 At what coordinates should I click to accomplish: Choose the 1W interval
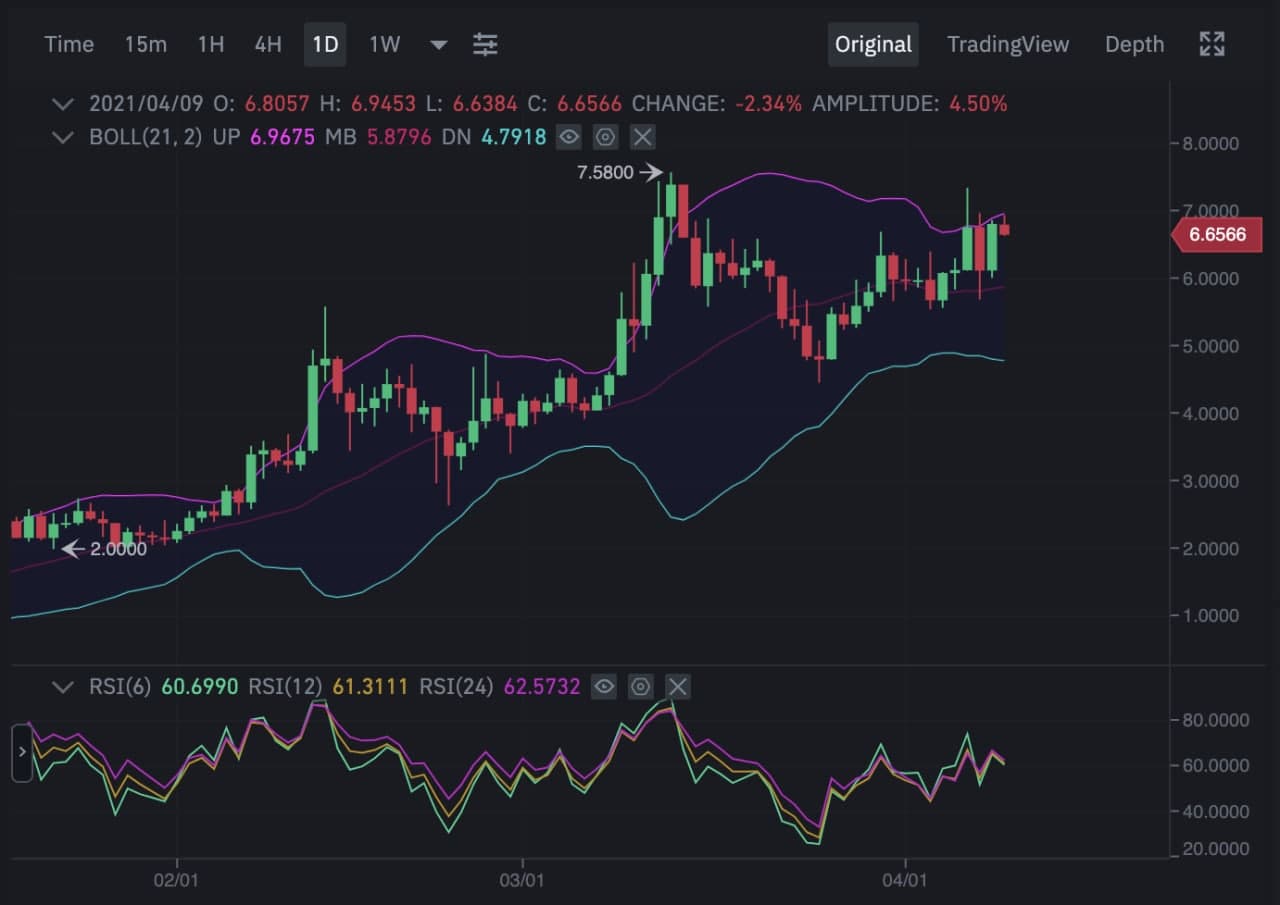click(384, 45)
